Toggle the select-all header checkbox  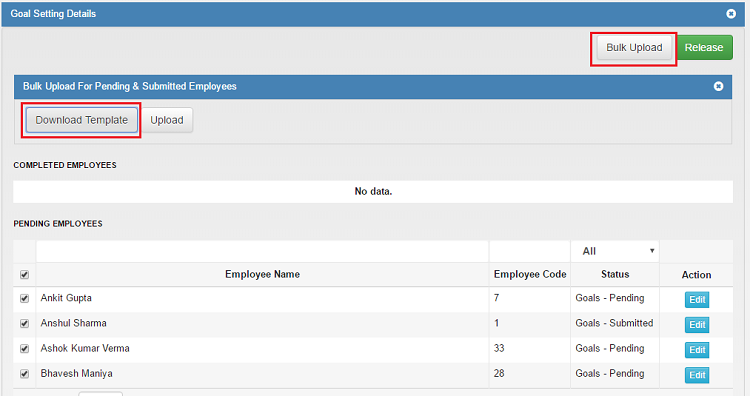(24, 275)
